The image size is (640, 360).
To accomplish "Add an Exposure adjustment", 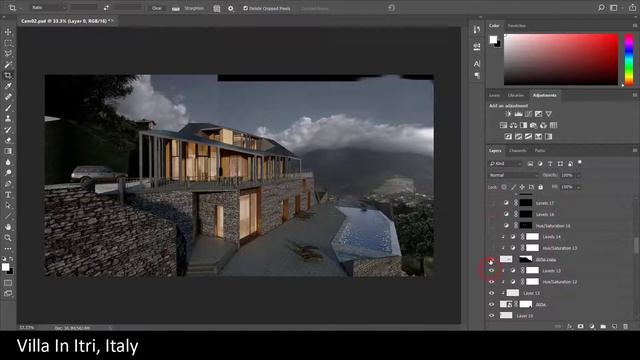I will pos(539,114).
